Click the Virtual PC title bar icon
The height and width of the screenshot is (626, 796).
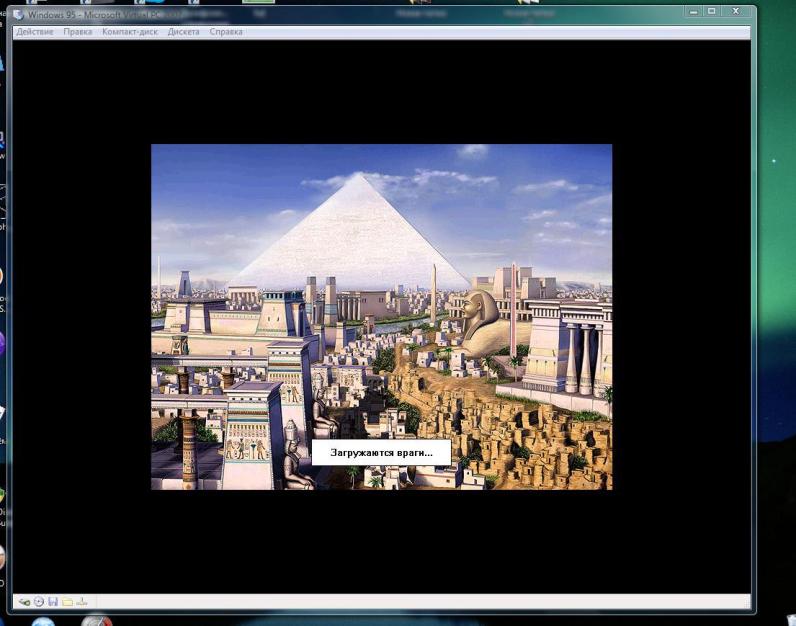coord(19,15)
